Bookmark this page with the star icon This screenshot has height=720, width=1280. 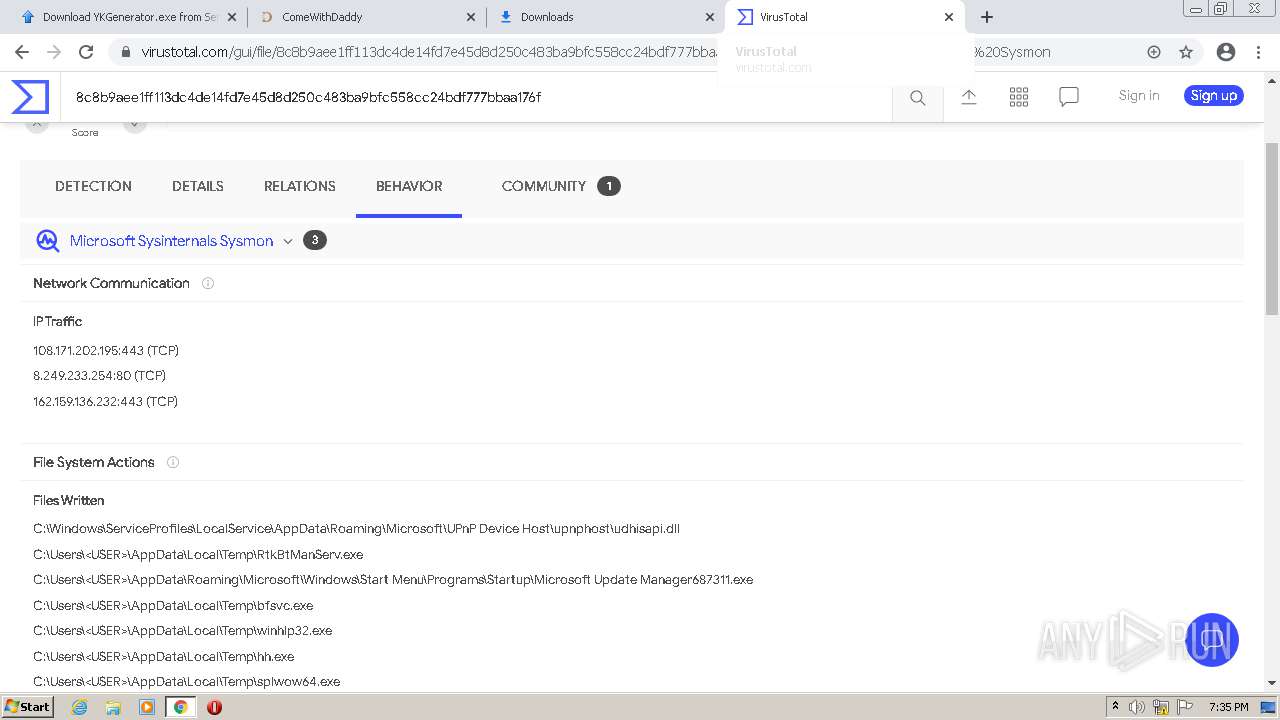click(x=1186, y=52)
